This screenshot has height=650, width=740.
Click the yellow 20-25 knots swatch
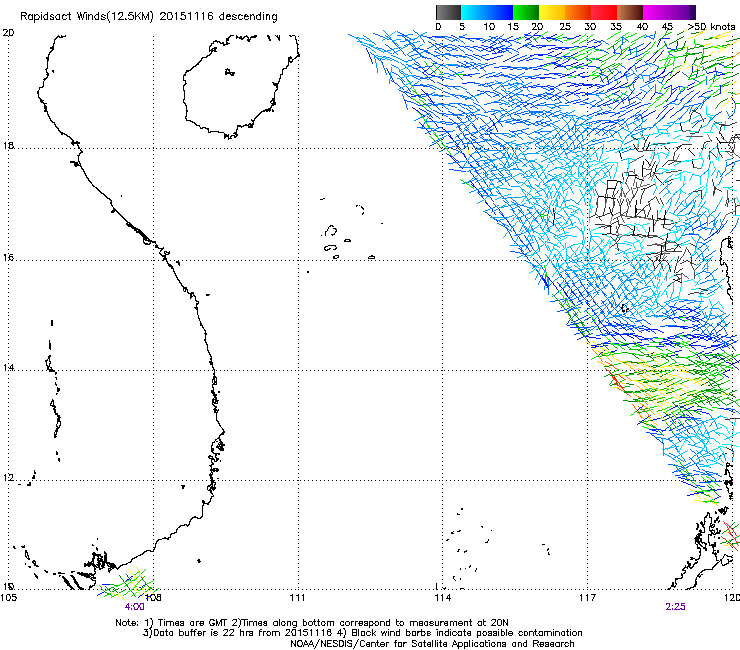point(552,12)
